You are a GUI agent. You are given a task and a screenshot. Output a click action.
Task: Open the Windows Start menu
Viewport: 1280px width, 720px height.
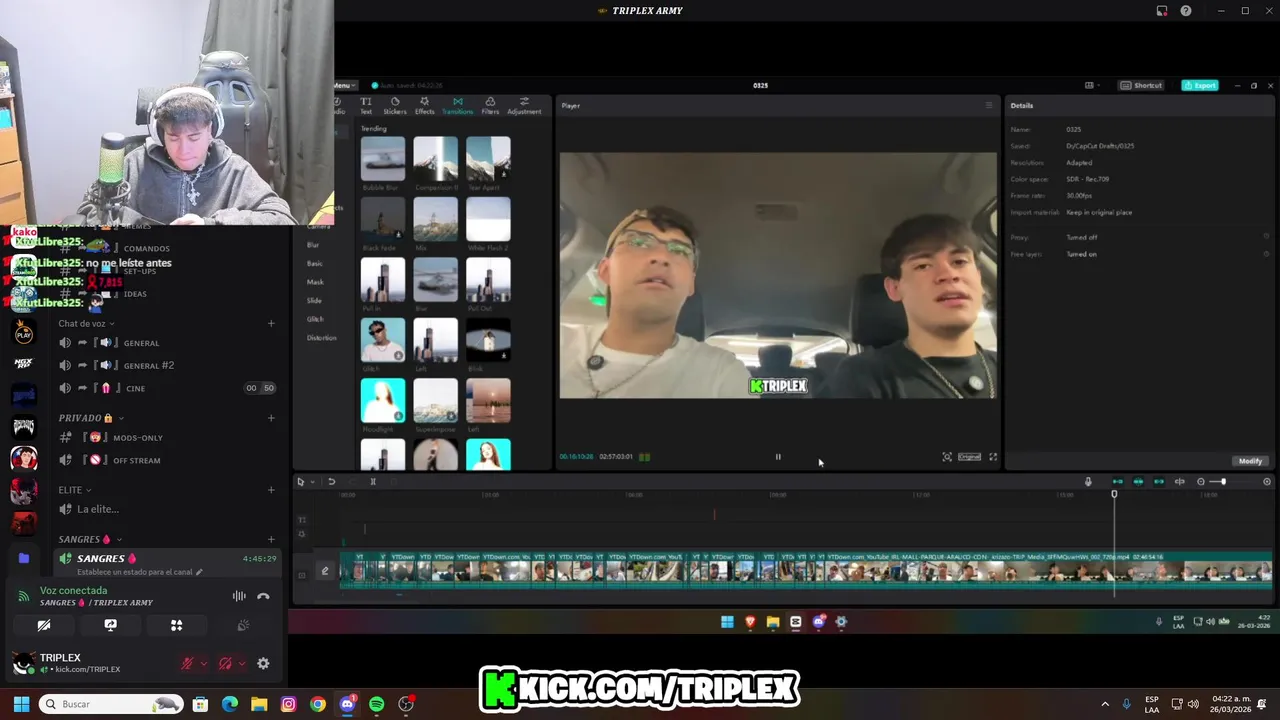(21, 704)
